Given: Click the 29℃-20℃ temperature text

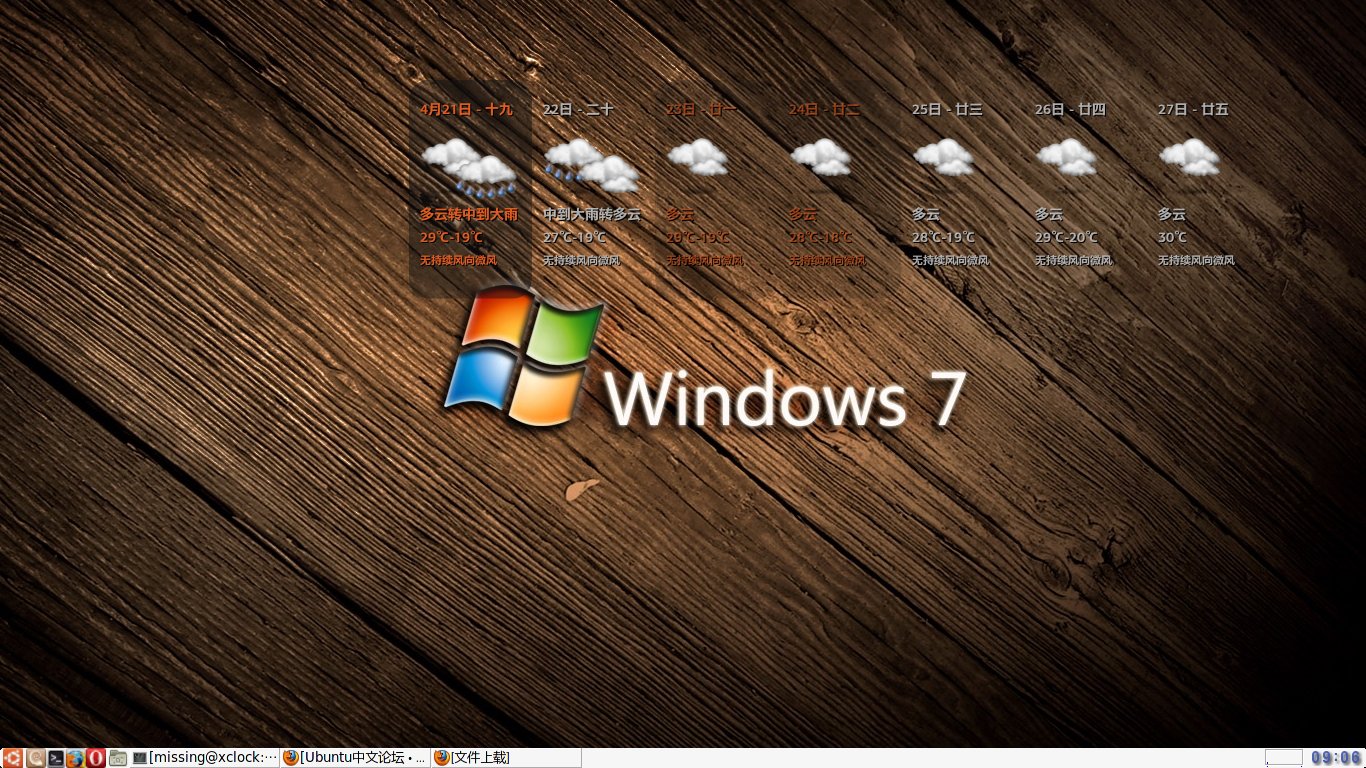Looking at the screenshot, I should point(1066,238).
